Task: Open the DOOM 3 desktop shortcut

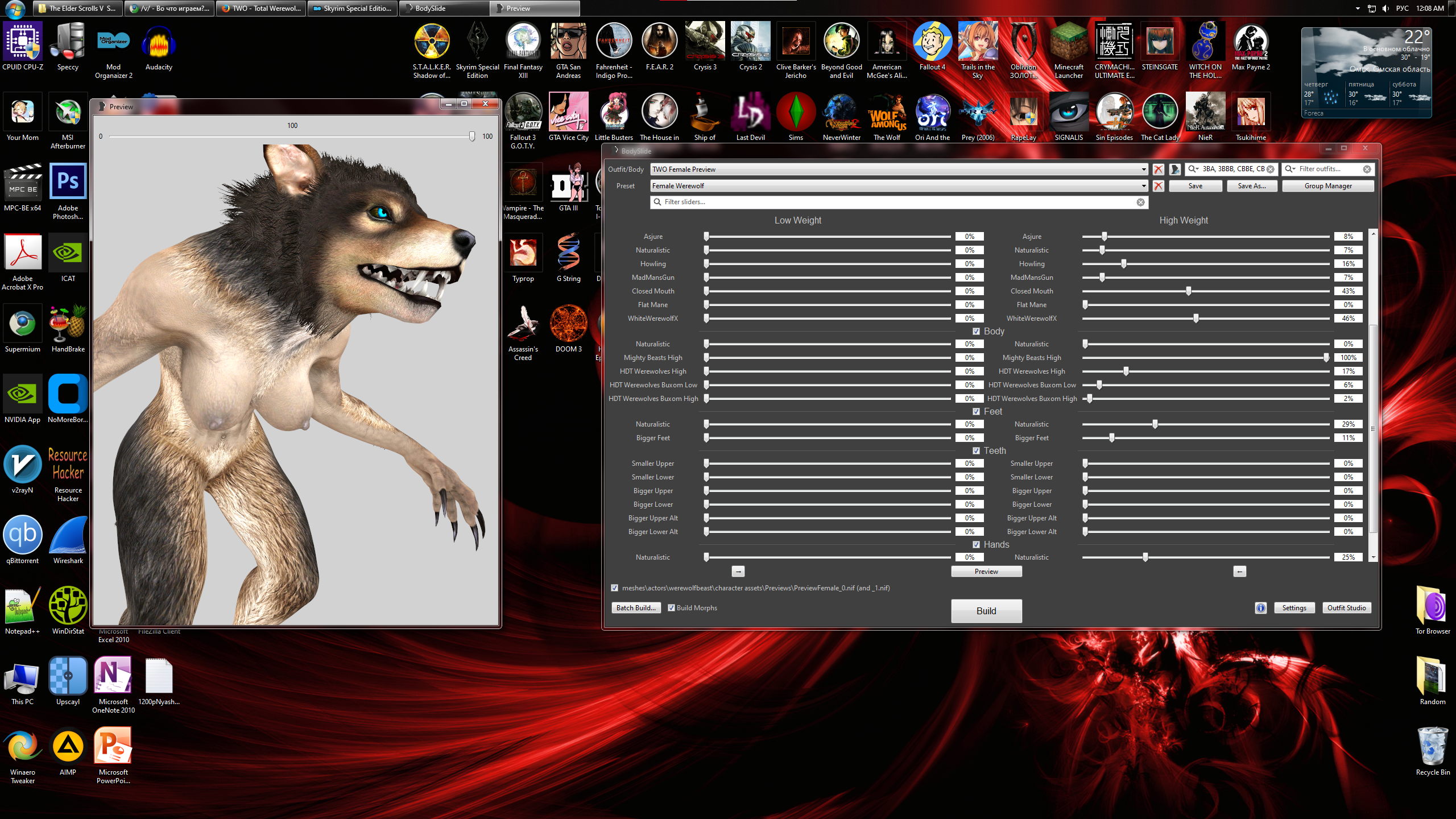Action: [x=569, y=329]
